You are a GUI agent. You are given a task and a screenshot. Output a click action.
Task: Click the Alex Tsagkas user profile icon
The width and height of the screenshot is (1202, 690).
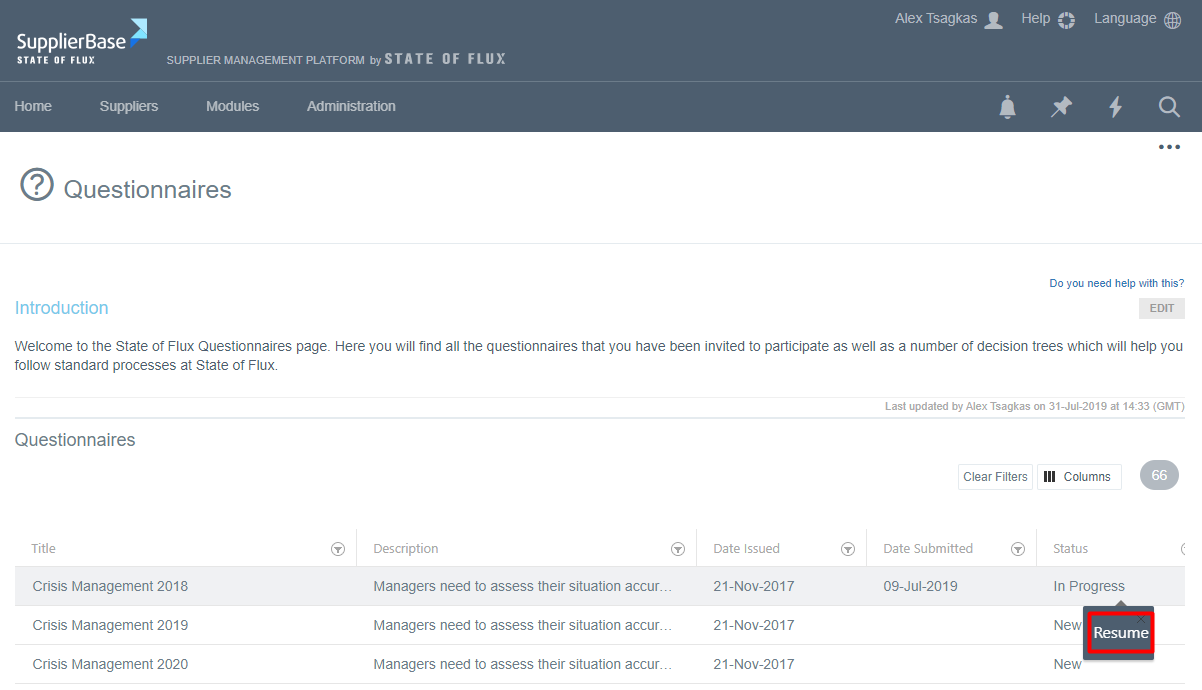993,20
